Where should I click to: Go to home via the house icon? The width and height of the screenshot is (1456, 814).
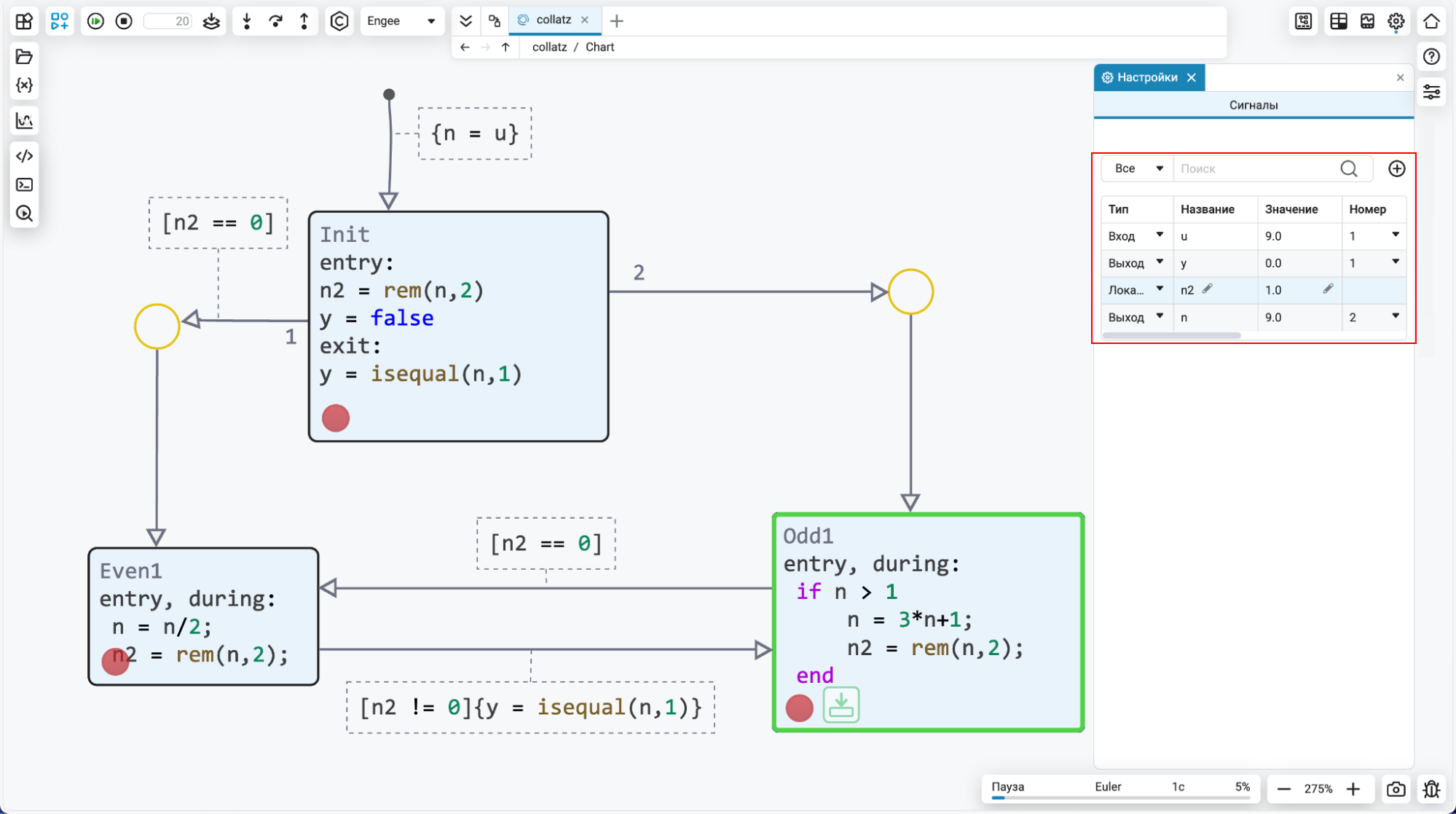click(1431, 21)
